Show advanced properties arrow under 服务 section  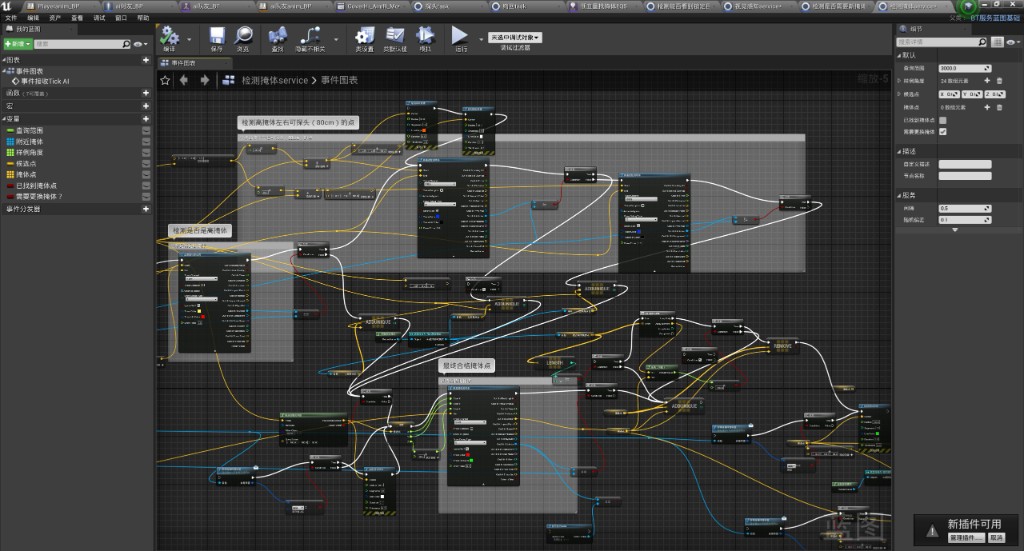pyautogui.click(x=955, y=230)
